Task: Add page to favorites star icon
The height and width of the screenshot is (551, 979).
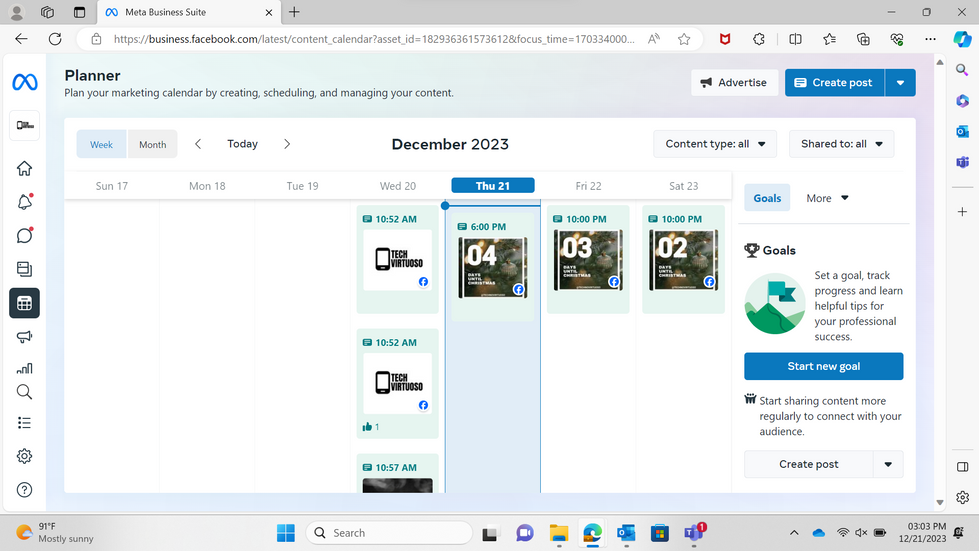Action: (684, 39)
